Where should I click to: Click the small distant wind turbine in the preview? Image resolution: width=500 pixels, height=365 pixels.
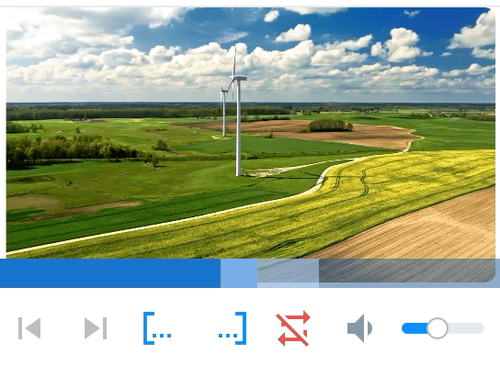pyautogui.click(x=224, y=112)
